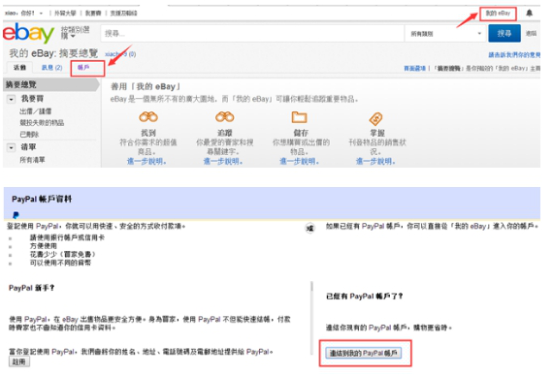Viewport: 548px width, 375px height.
Task: Open 我要賣 in the top navigation
Action: [93, 13]
